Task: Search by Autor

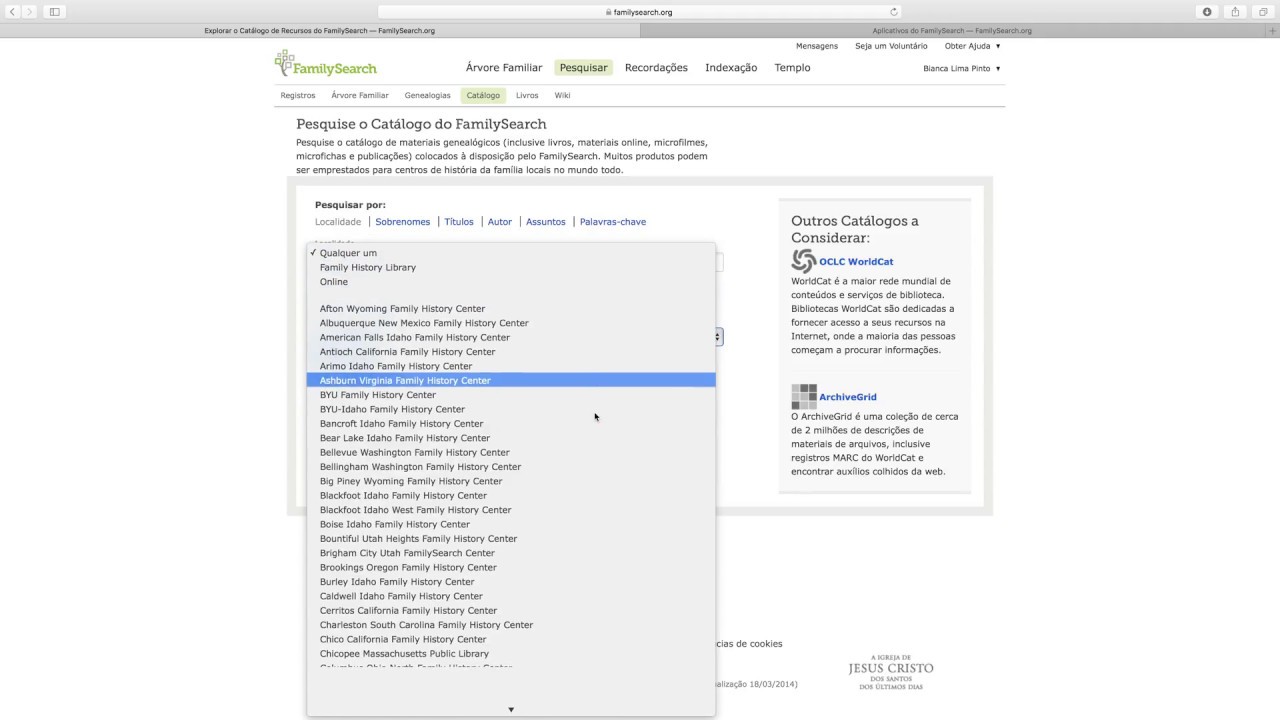Action: pos(500,222)
